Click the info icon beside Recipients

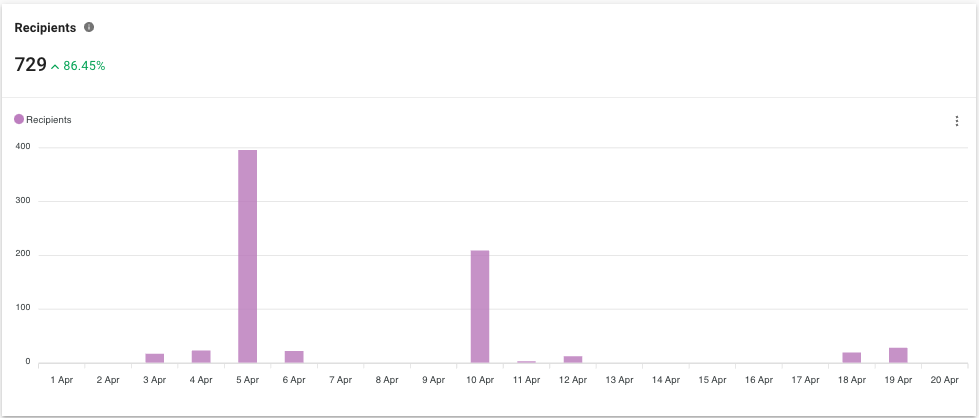click(x=89, y=27)
